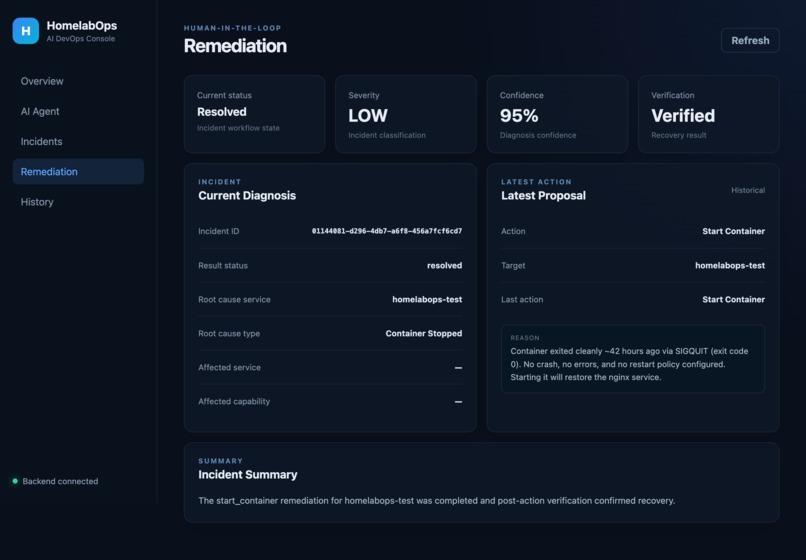Click the Latest Proposal heading
The width and height of the screenshot is (806, 560).
pyautogui.click(x=543, y=195)
